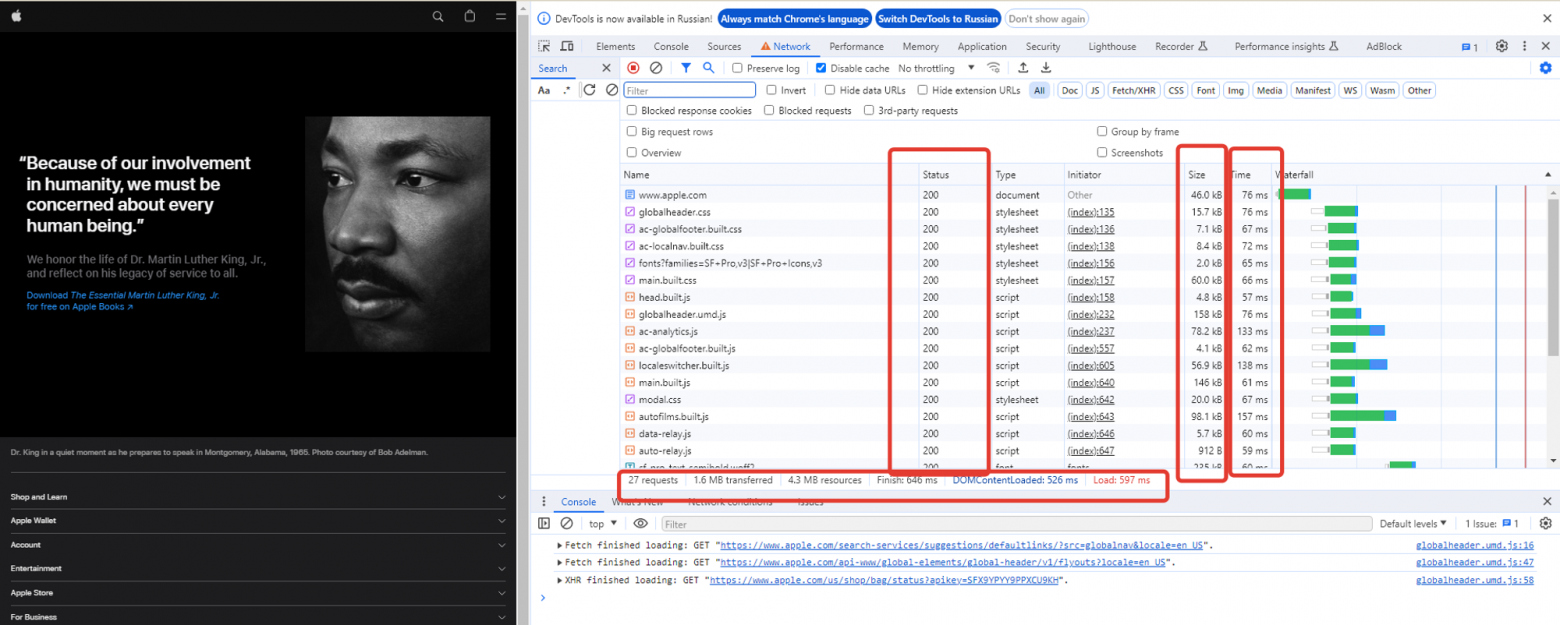Viewport: 1560px width, 625px height.
Task: Click the red record network log button
Action: [x=633, y=67]
